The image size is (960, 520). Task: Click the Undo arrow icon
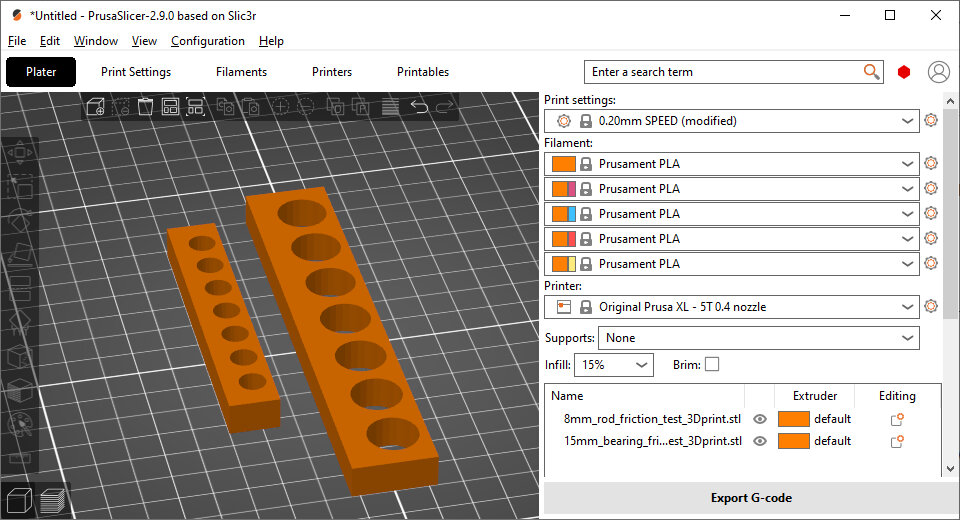tap(419, 107)
